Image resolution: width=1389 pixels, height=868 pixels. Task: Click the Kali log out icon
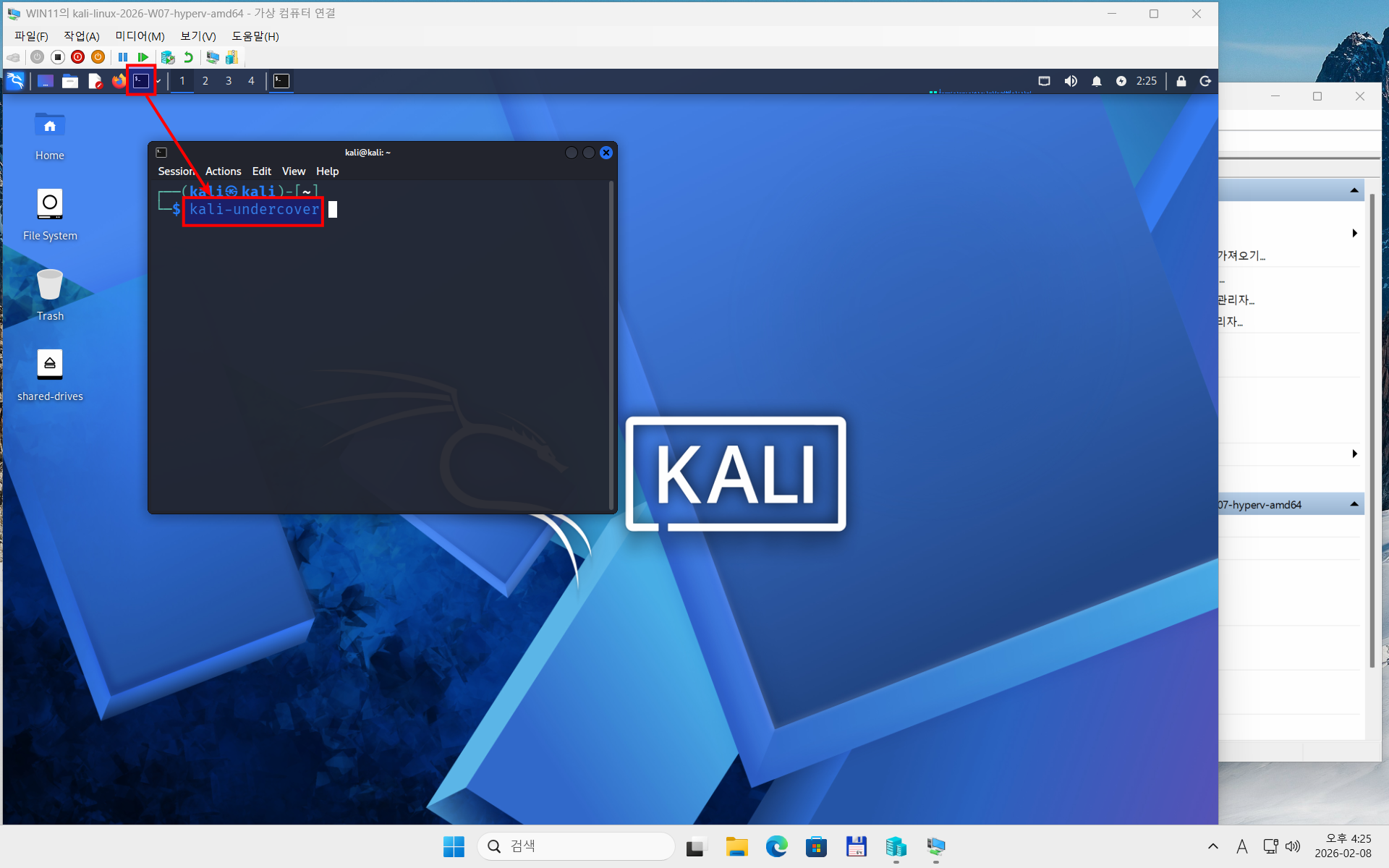pos(1205,81)
